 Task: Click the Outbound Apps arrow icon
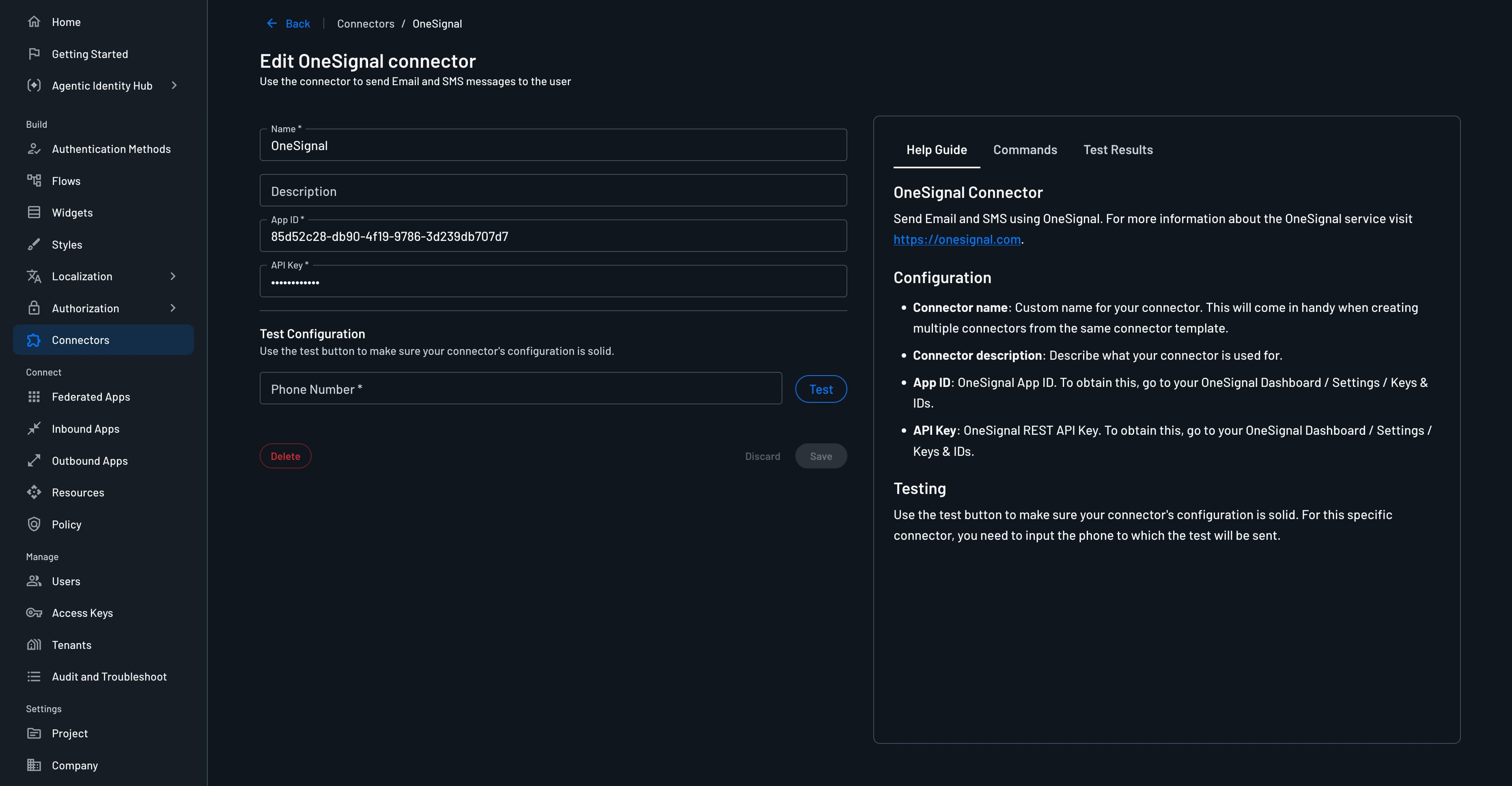34,461
